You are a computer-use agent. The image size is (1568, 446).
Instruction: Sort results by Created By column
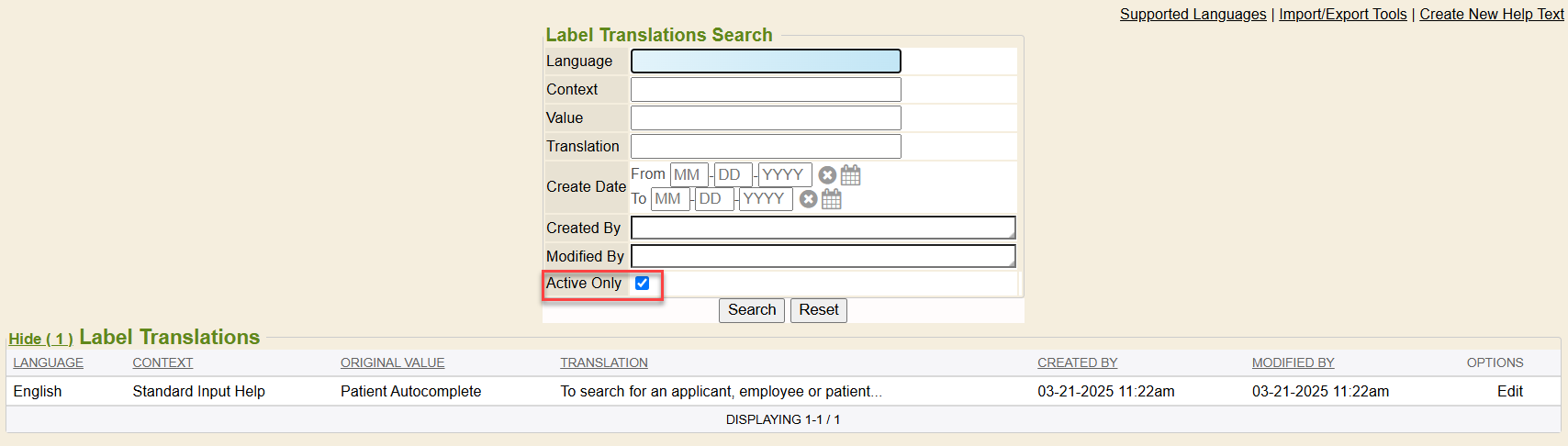click(1077, 362)
